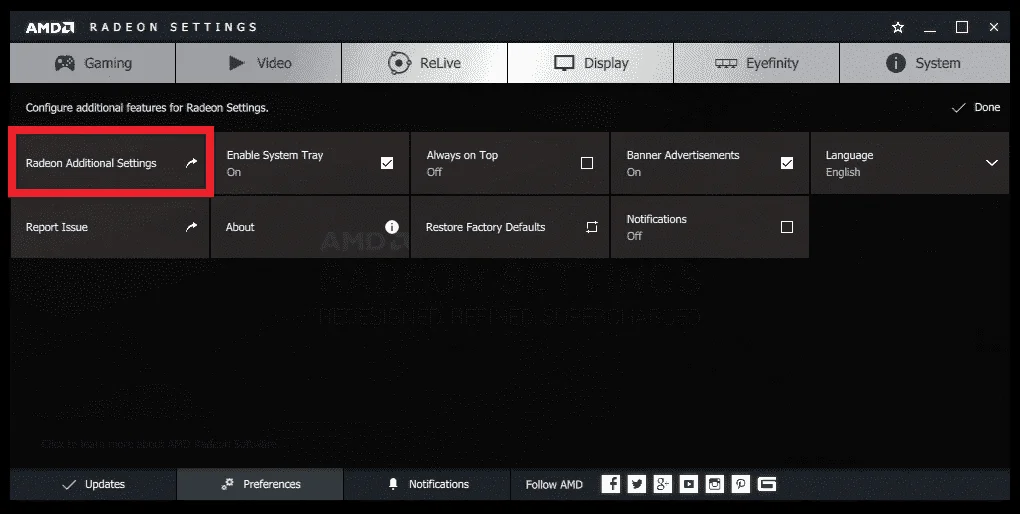
Task: Maximize the Radeon Settings window
Action: pos(962,27)
